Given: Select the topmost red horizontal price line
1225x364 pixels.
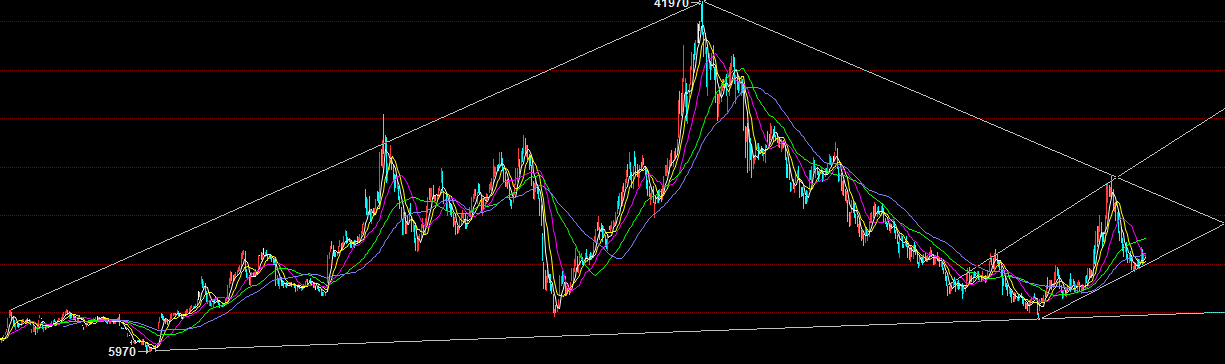Looking at the screenshot, I should tap(612, 71).
